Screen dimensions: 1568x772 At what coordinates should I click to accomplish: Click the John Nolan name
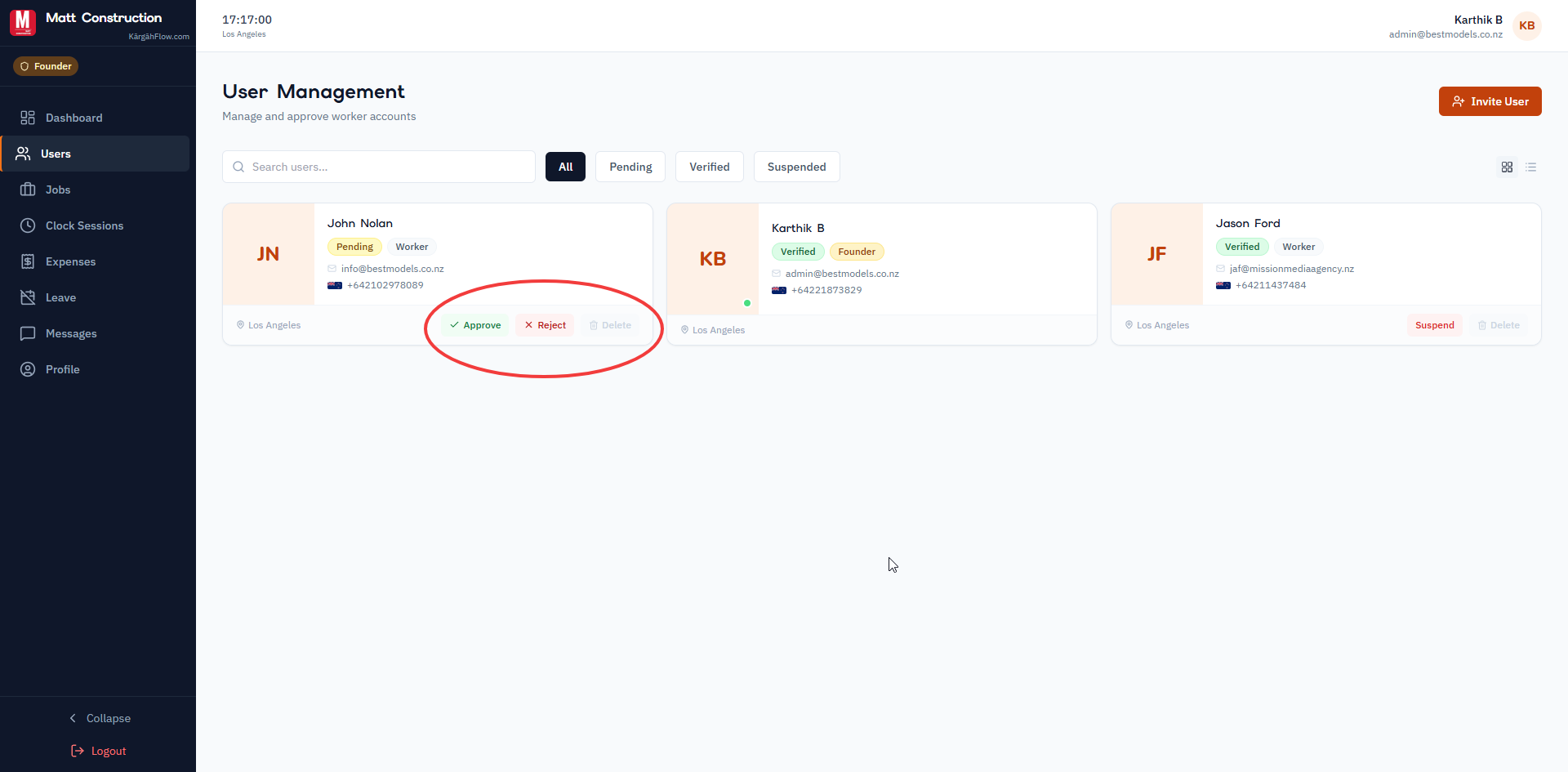click(360, 223)
